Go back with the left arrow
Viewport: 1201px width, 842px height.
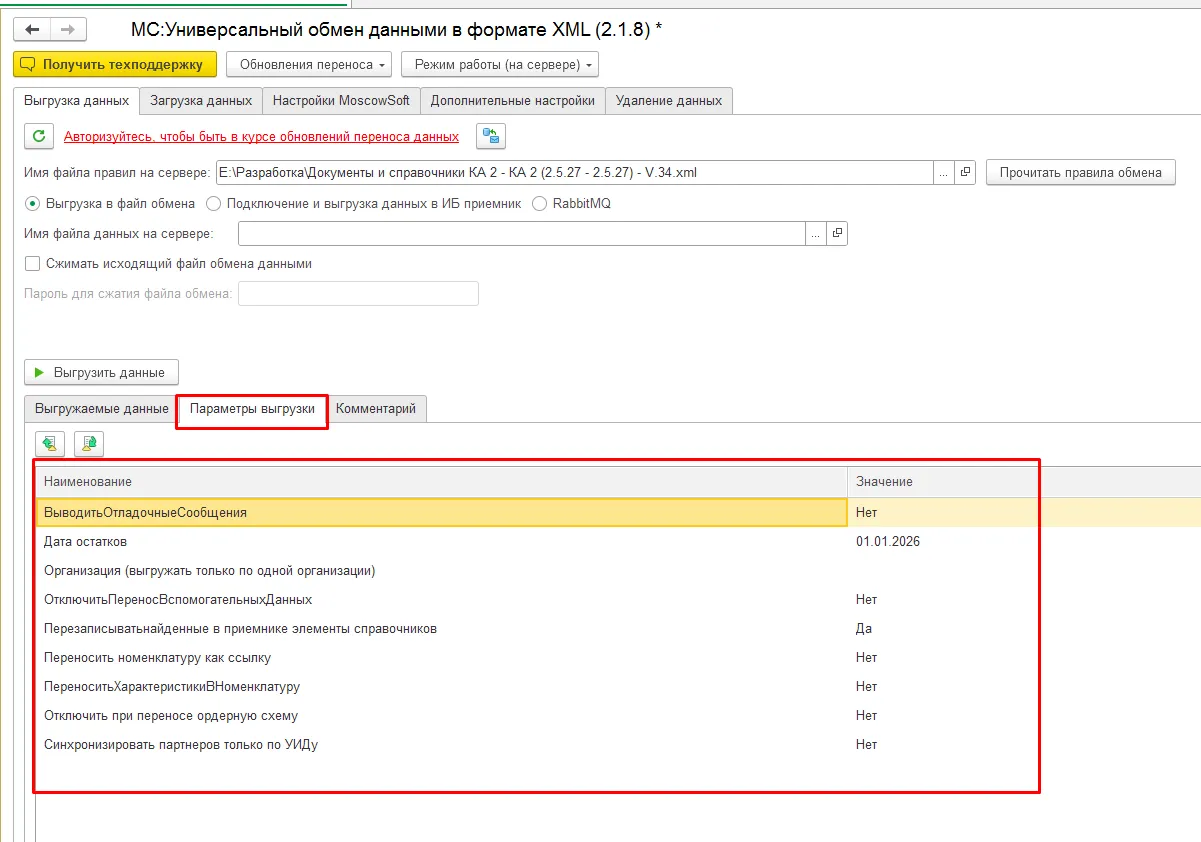(x=32, y=30)
